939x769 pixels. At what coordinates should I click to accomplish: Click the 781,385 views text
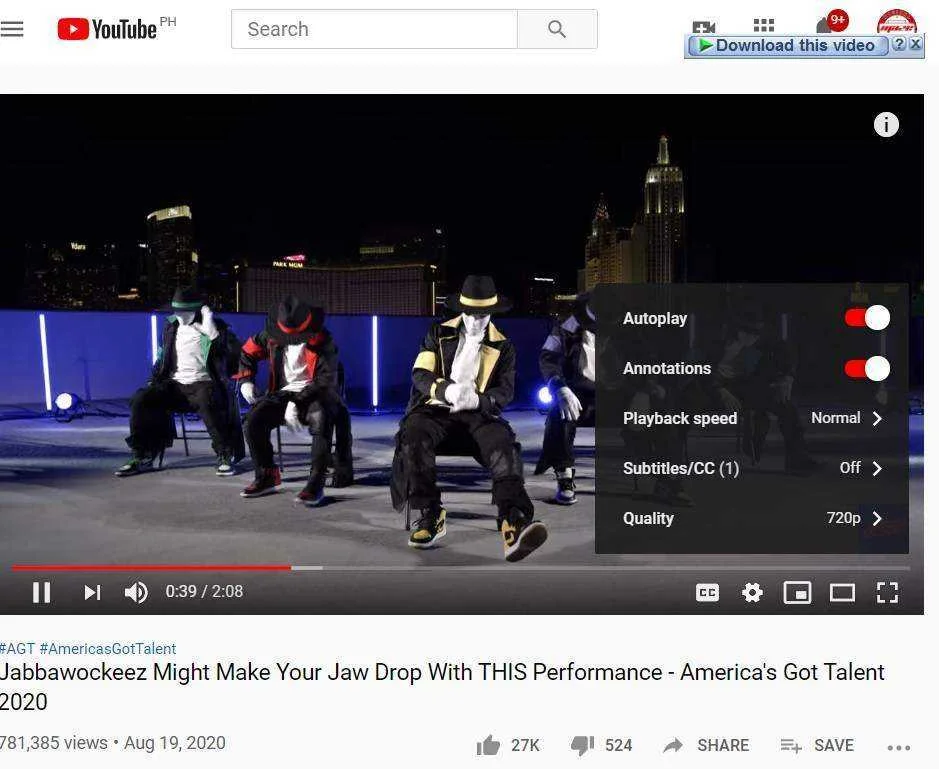tap(54, 743)
